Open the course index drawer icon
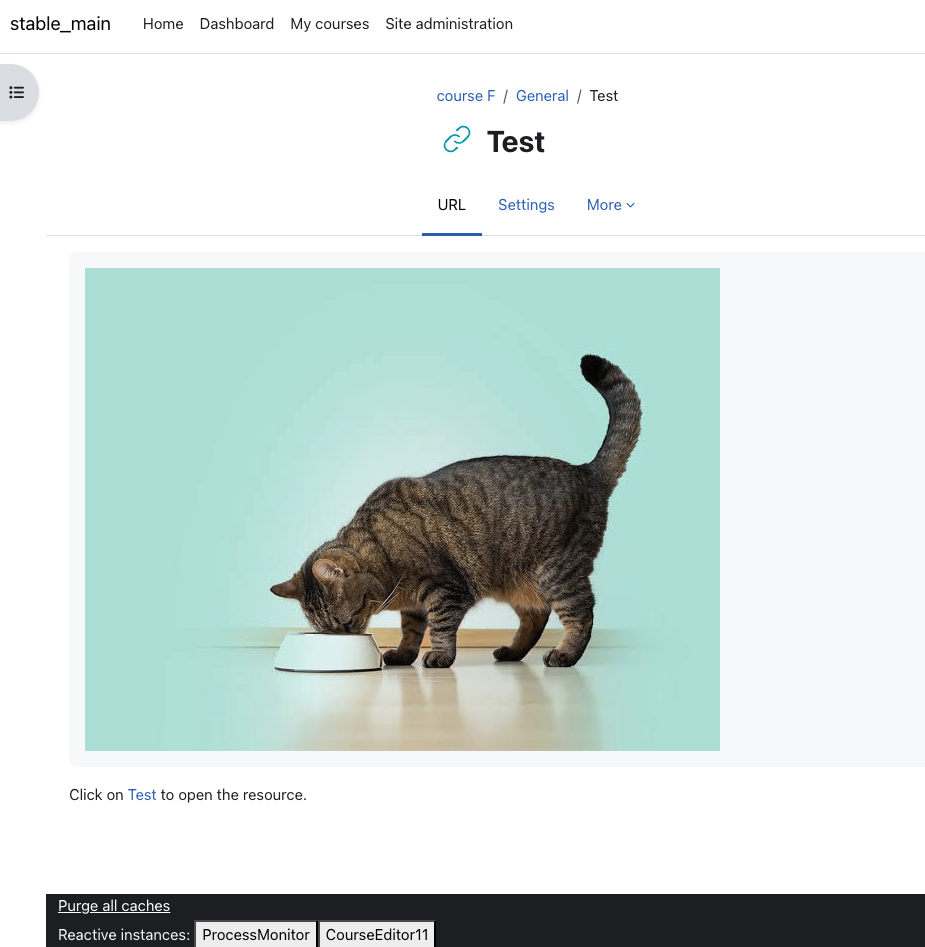Image resolution: width=925 pixels, height=947 pixels. point(17,92)
